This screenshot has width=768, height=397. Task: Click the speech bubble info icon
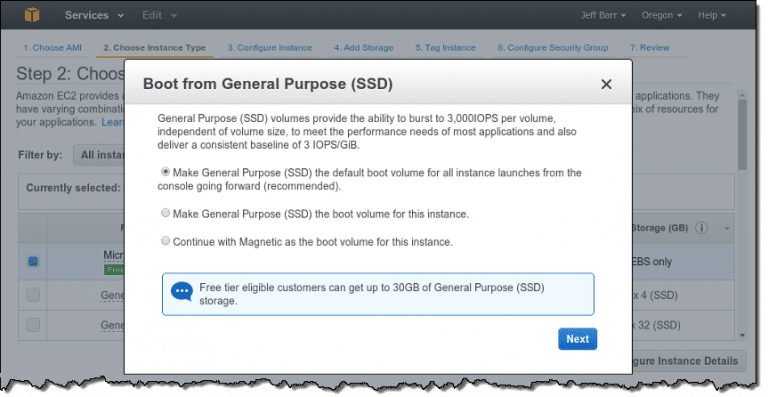point(182,292)
